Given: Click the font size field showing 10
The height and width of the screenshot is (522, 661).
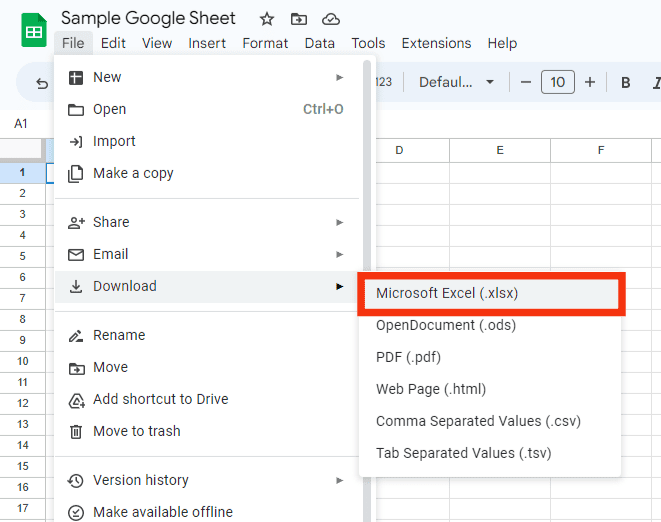Looking at the screenshot, I should (x=557, y=82).
